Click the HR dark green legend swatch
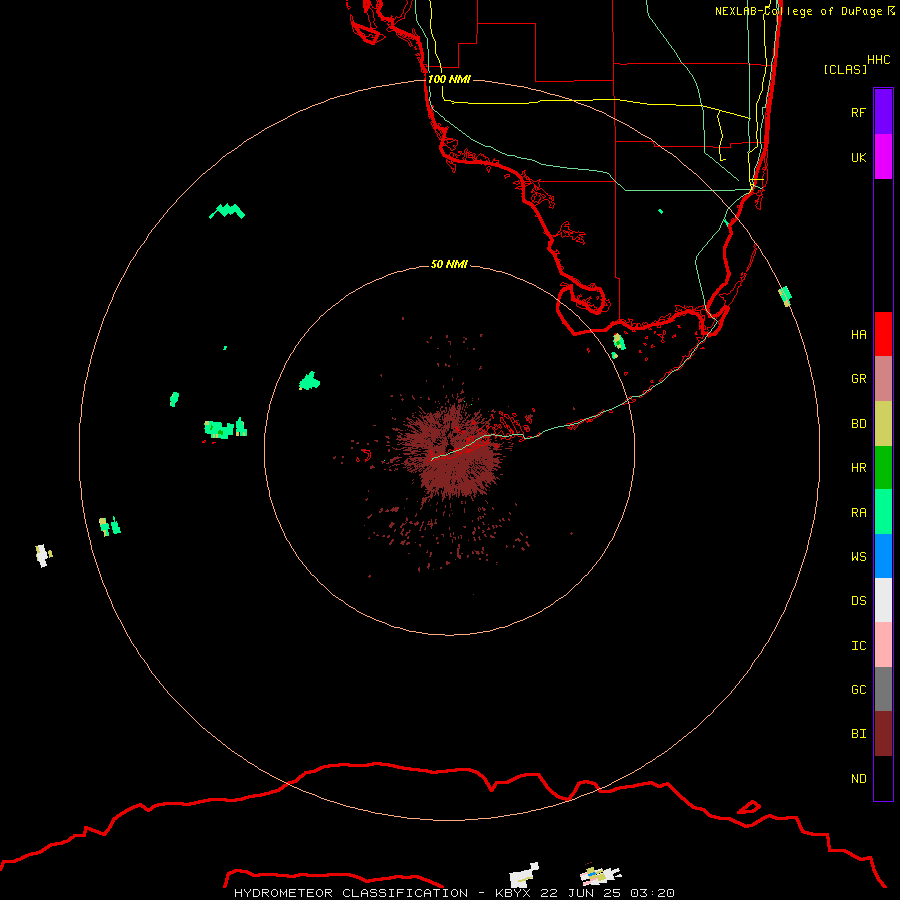This screenshot has height=900, width=900. [x=883, y=468]
